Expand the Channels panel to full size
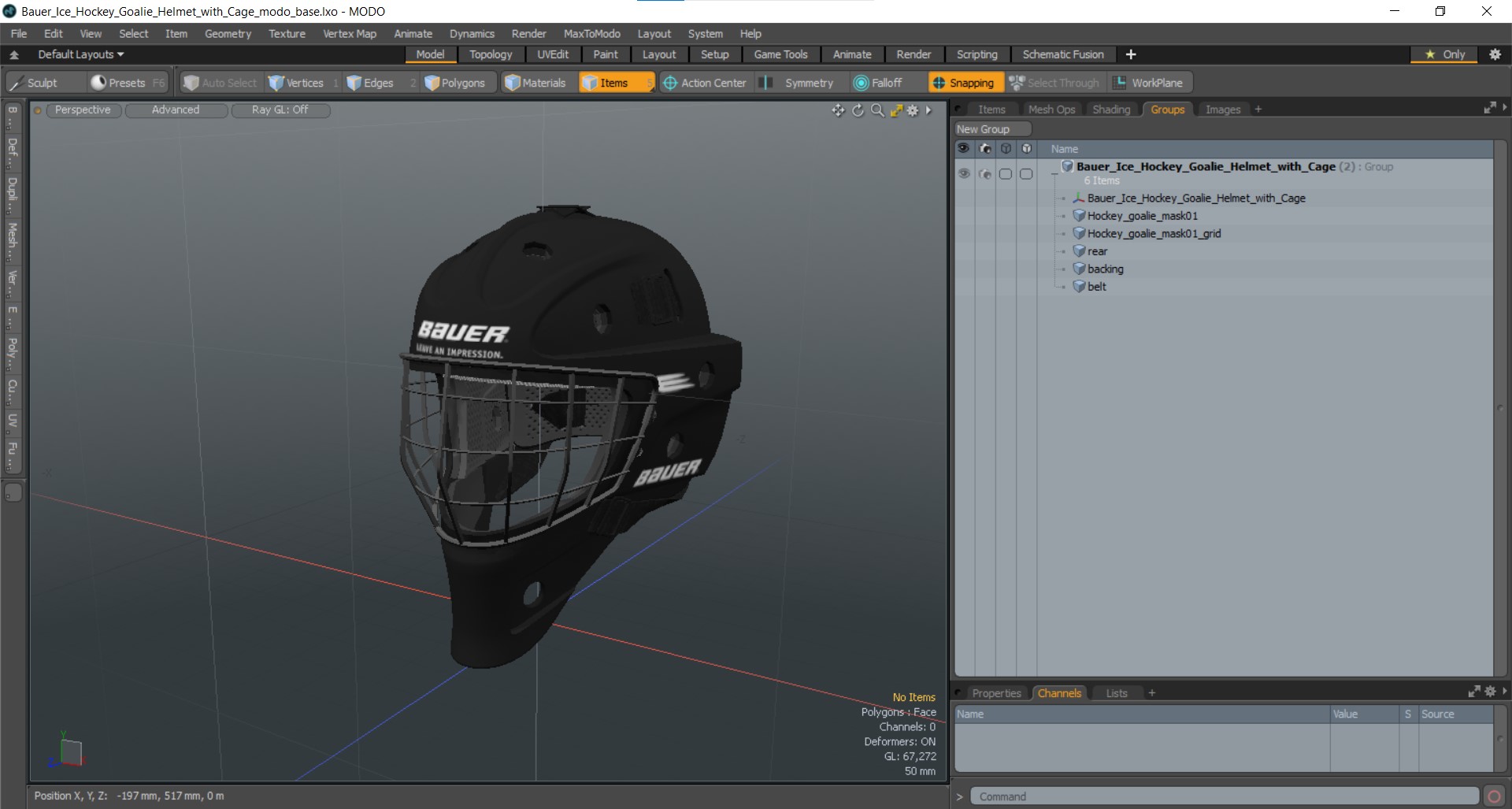The image size is (1512, 809). pos(1474,692)
